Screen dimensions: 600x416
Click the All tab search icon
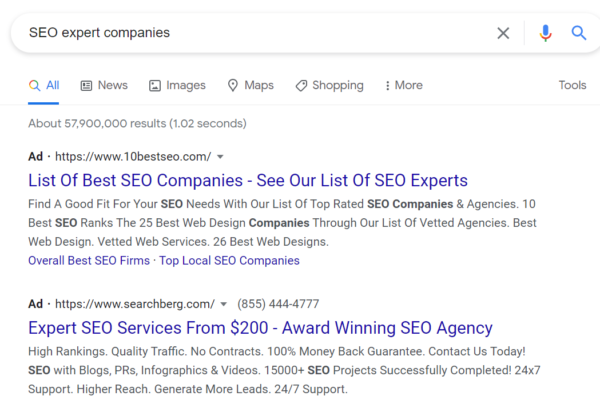coord(35,86)
